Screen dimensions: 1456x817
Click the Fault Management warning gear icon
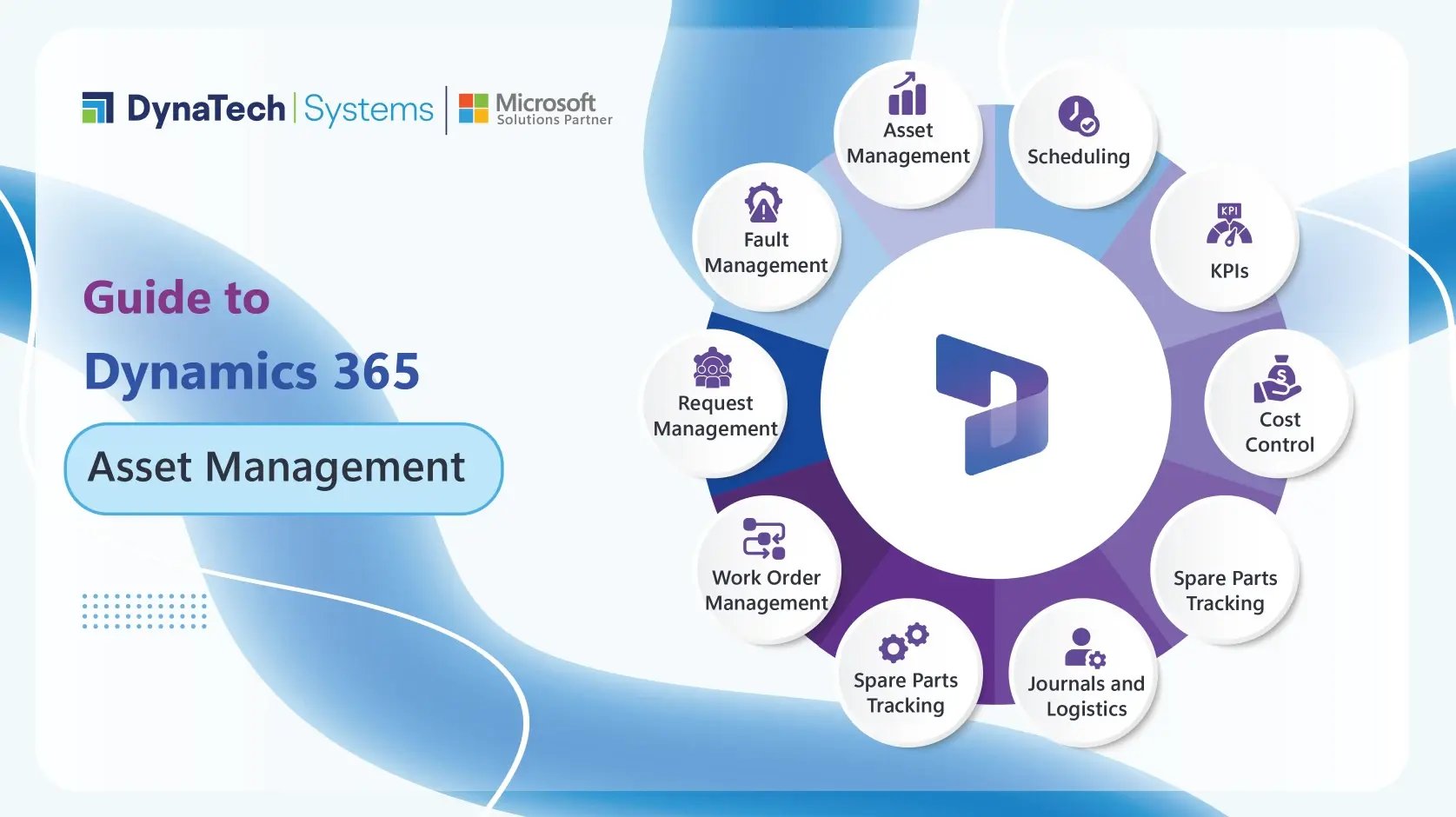tap(763, 203)
